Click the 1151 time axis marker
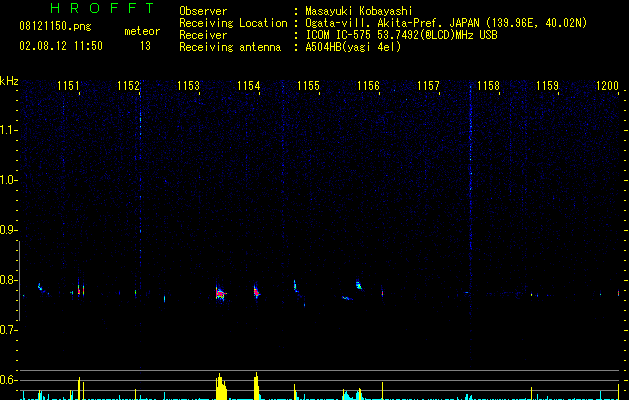This screenshot has width=629, height=400. pyautogui.click(x=68, y=86)
